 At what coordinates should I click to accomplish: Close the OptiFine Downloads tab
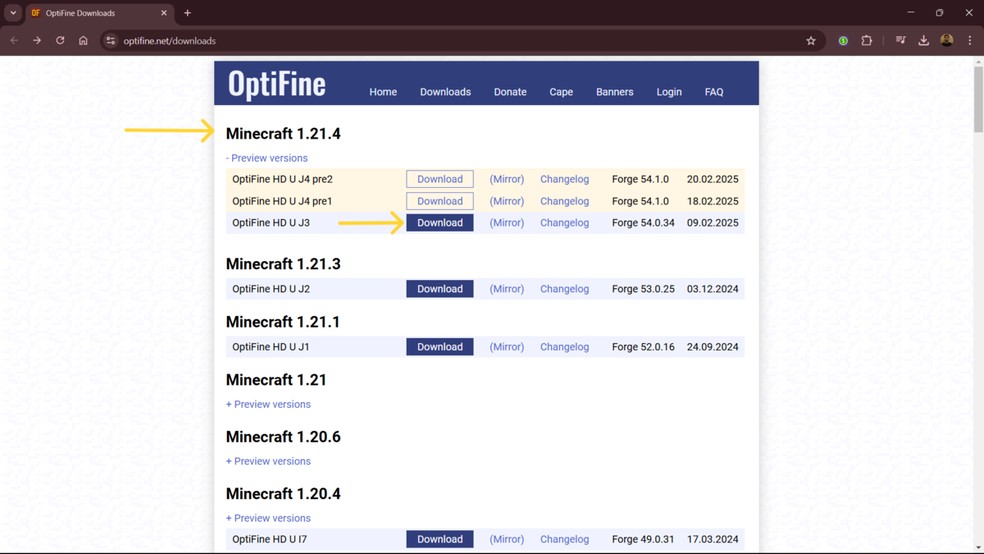[x=164, y=13]
